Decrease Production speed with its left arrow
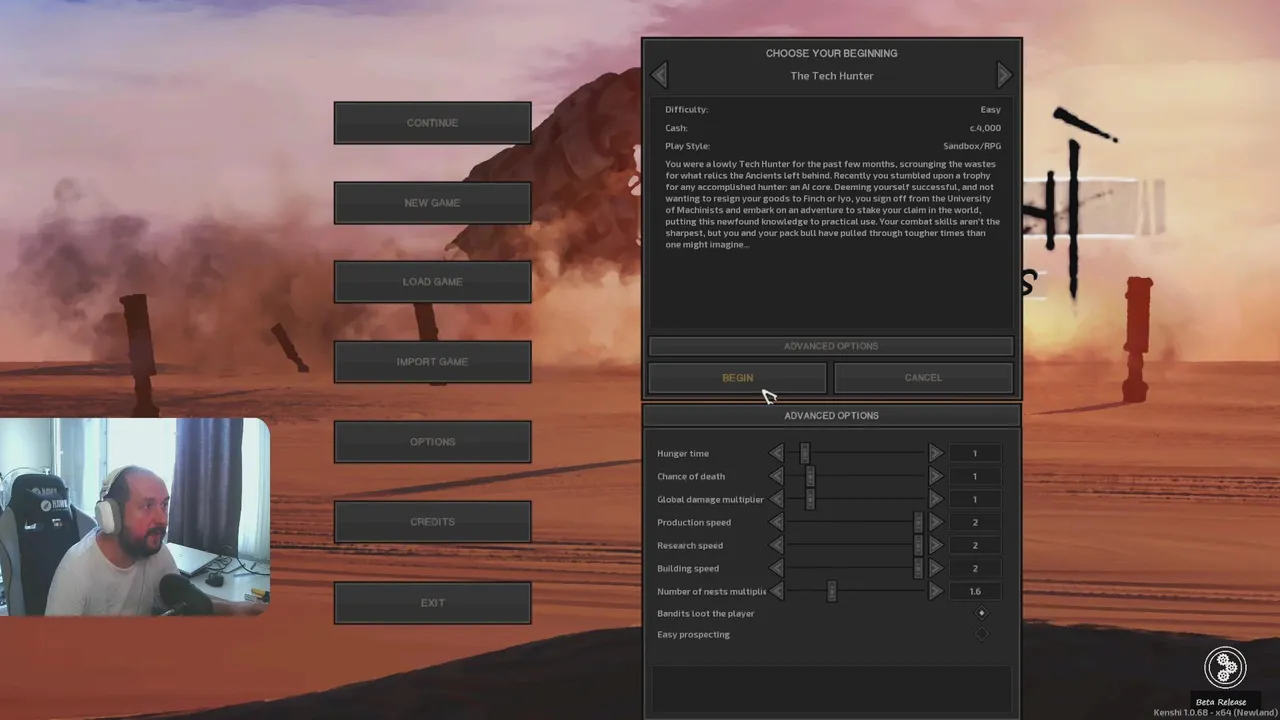The width and height of the screenshot is (1280, 720). [776, 522]
